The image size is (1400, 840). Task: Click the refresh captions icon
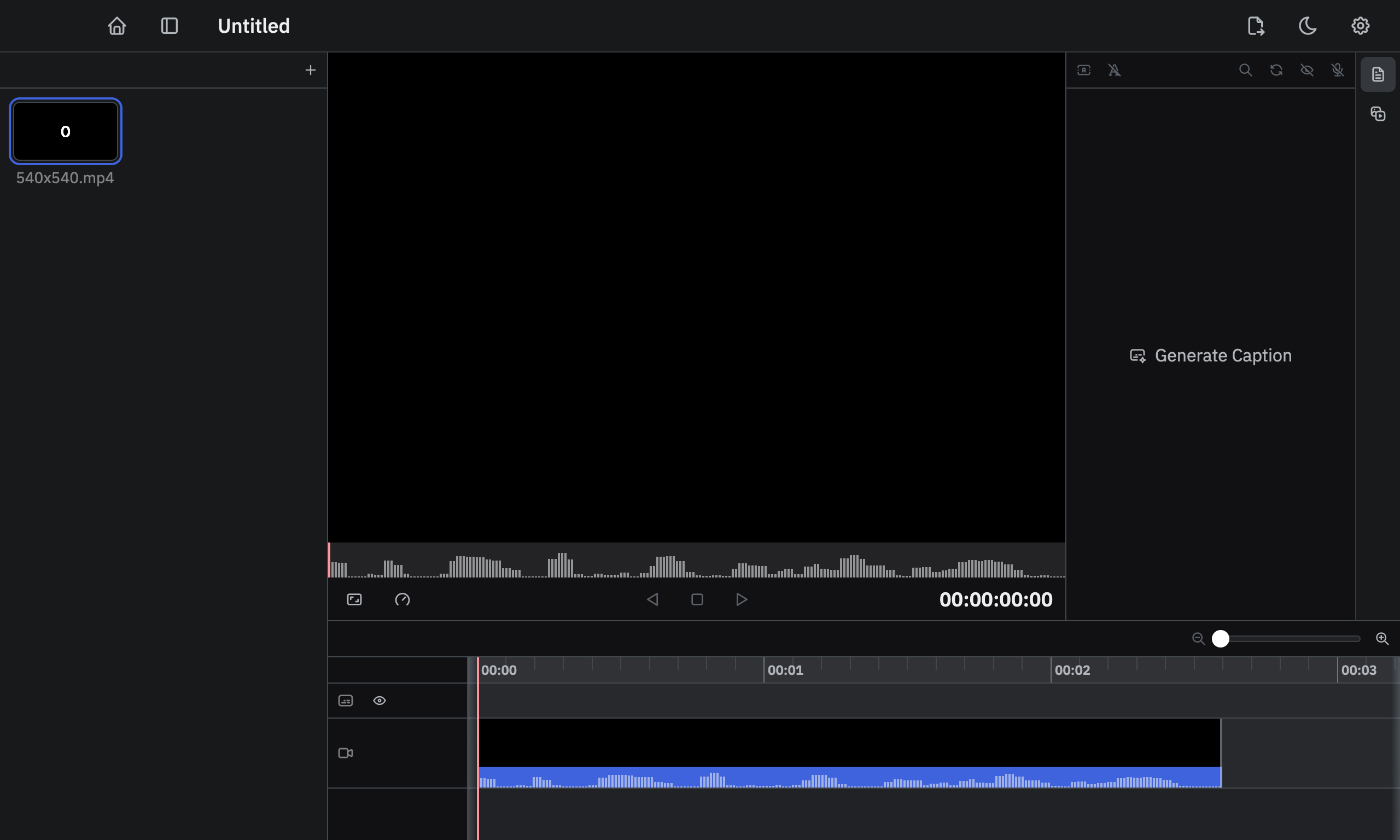(1276, 70)
